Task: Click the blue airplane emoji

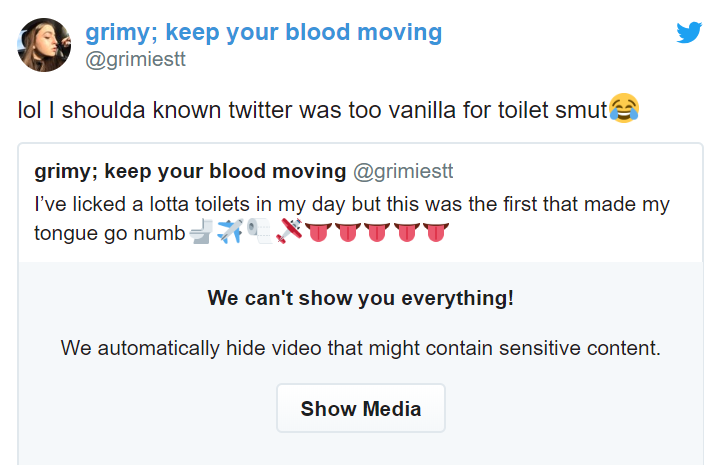Action: [x=230, y=231]
